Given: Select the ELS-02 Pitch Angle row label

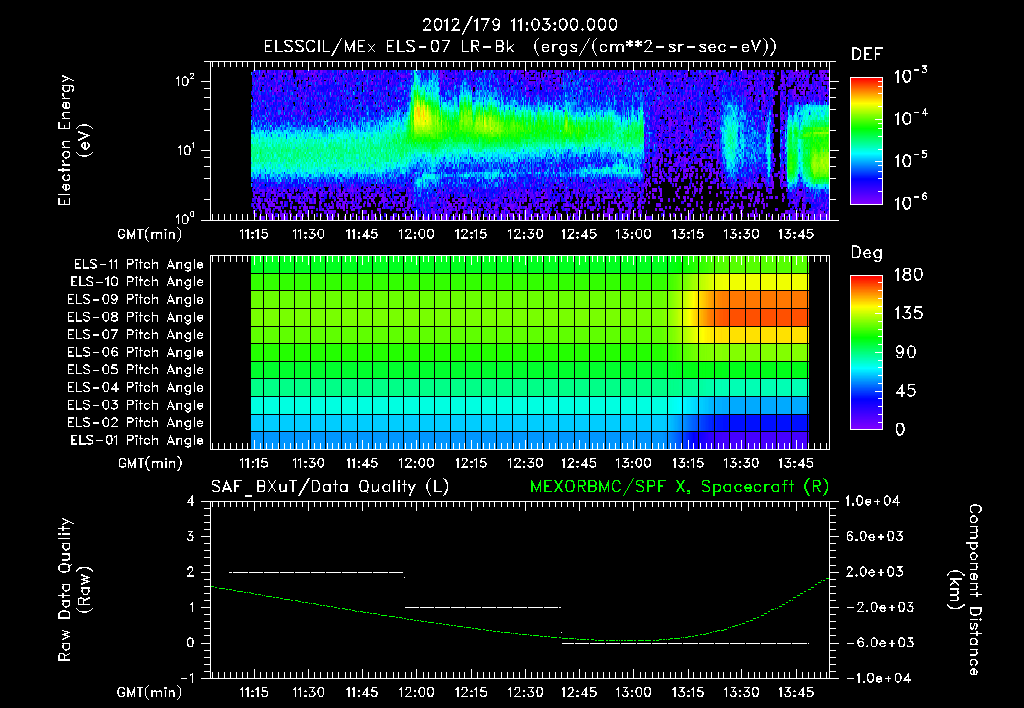Looking at the screenshot, I should [135, 423].
